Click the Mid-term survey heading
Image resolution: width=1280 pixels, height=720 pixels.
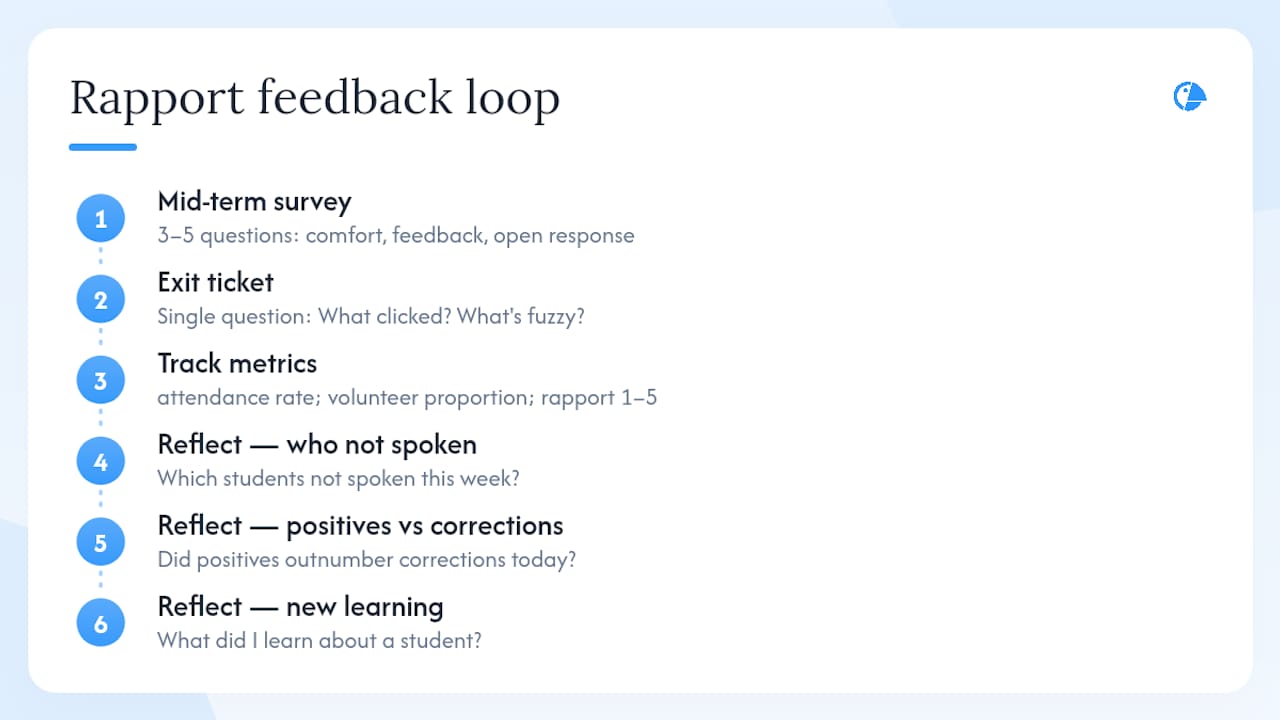pyautogui.click(x=254, y=201)
